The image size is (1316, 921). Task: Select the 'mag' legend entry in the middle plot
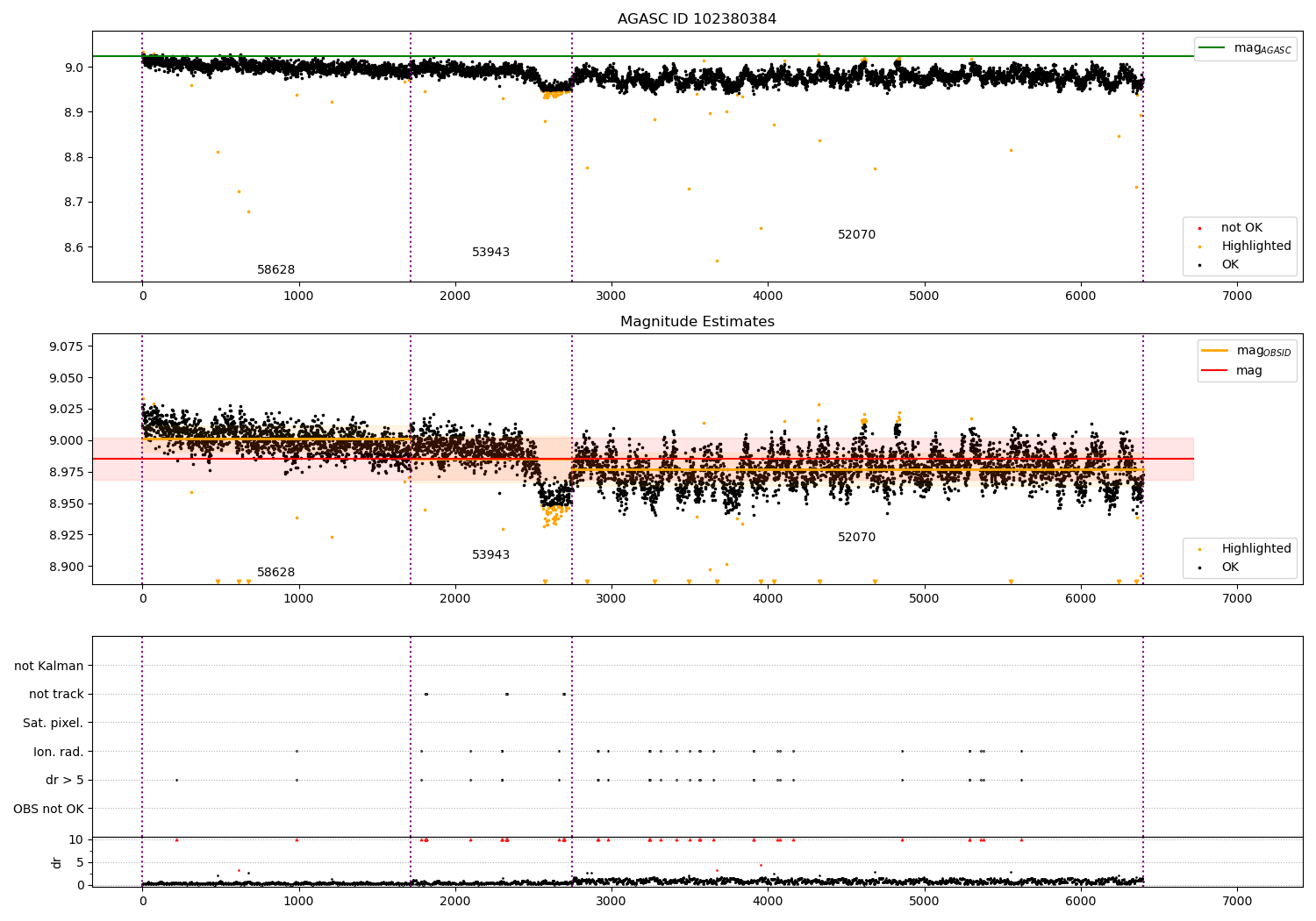tap(1249, 370)
